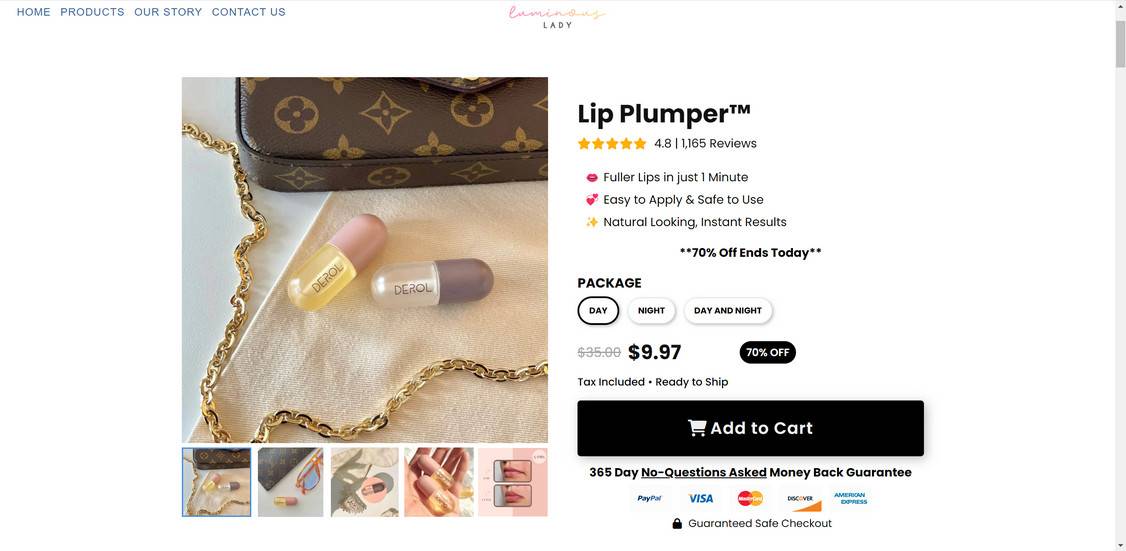This screenshot has height=551, width=1126.
Task: Go to the PRODUCTS page
Action: click(92, 12)
